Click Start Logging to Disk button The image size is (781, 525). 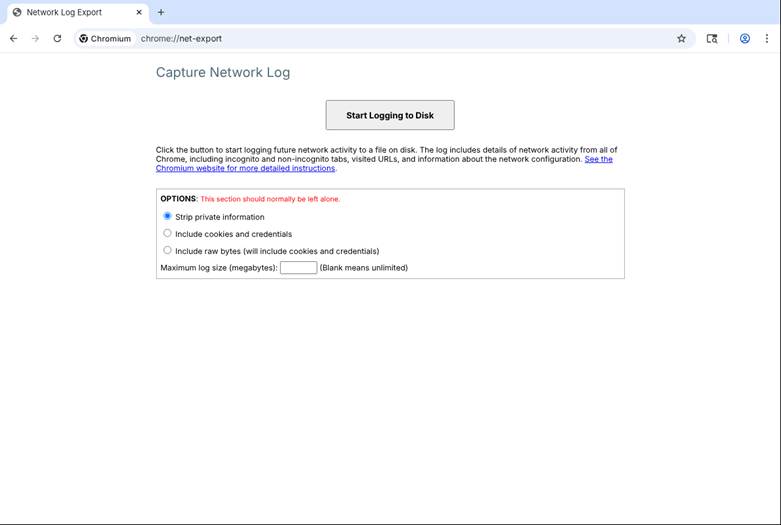point(390,115)
